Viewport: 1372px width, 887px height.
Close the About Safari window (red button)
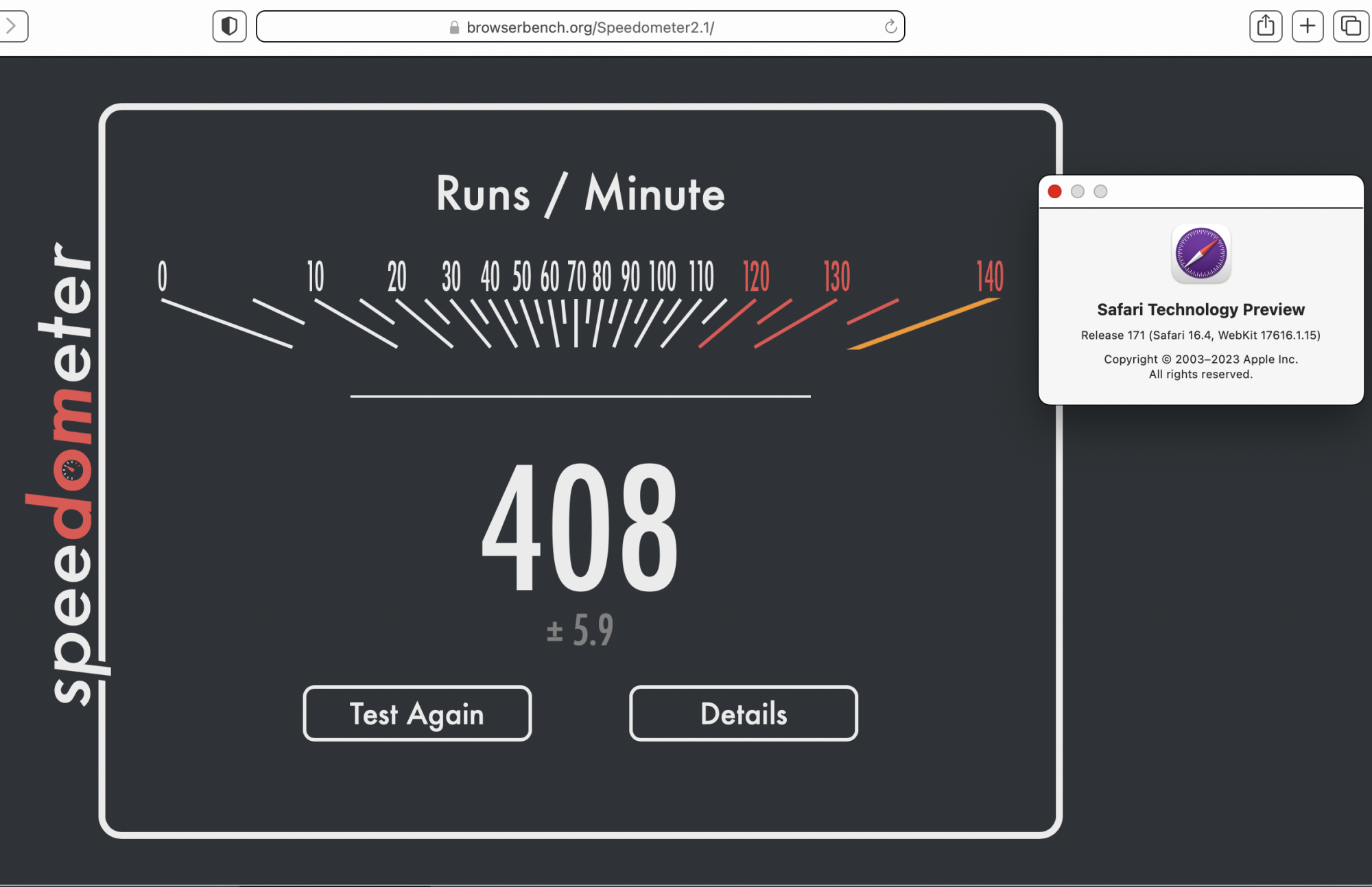point(1055,191)
